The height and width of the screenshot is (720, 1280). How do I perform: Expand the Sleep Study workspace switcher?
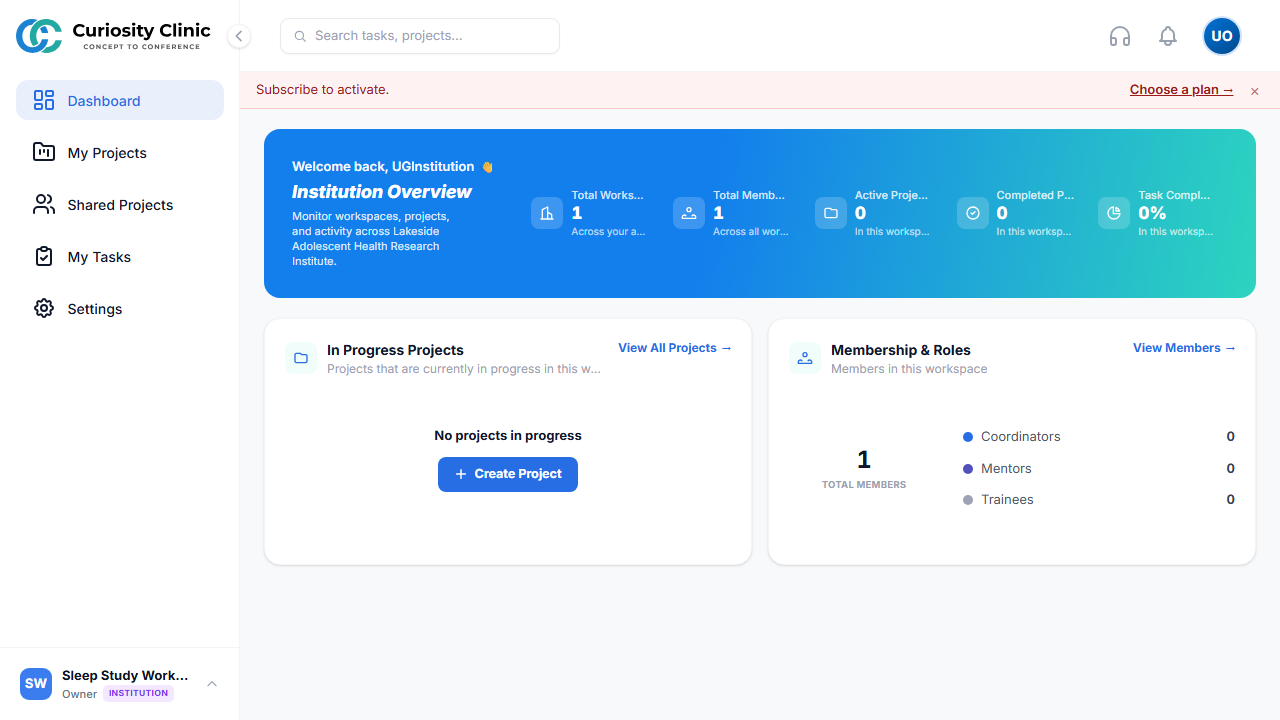pos(212,684)
